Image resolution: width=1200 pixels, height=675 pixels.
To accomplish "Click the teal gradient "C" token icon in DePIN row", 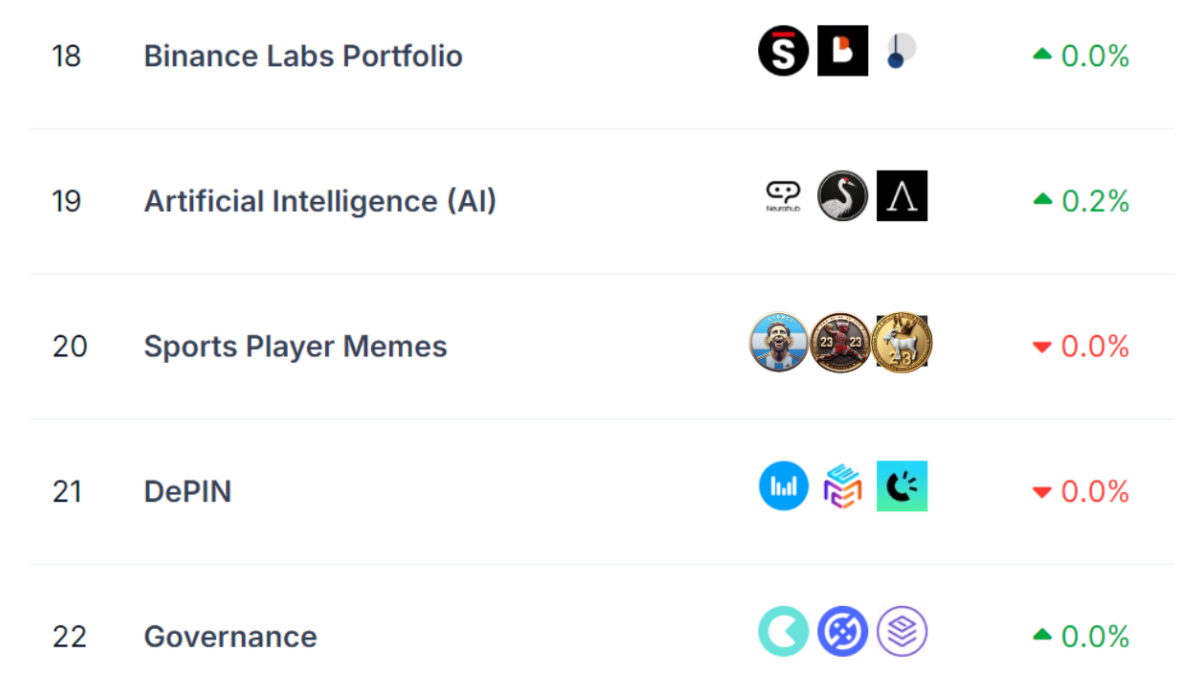I will pos(901,486).
